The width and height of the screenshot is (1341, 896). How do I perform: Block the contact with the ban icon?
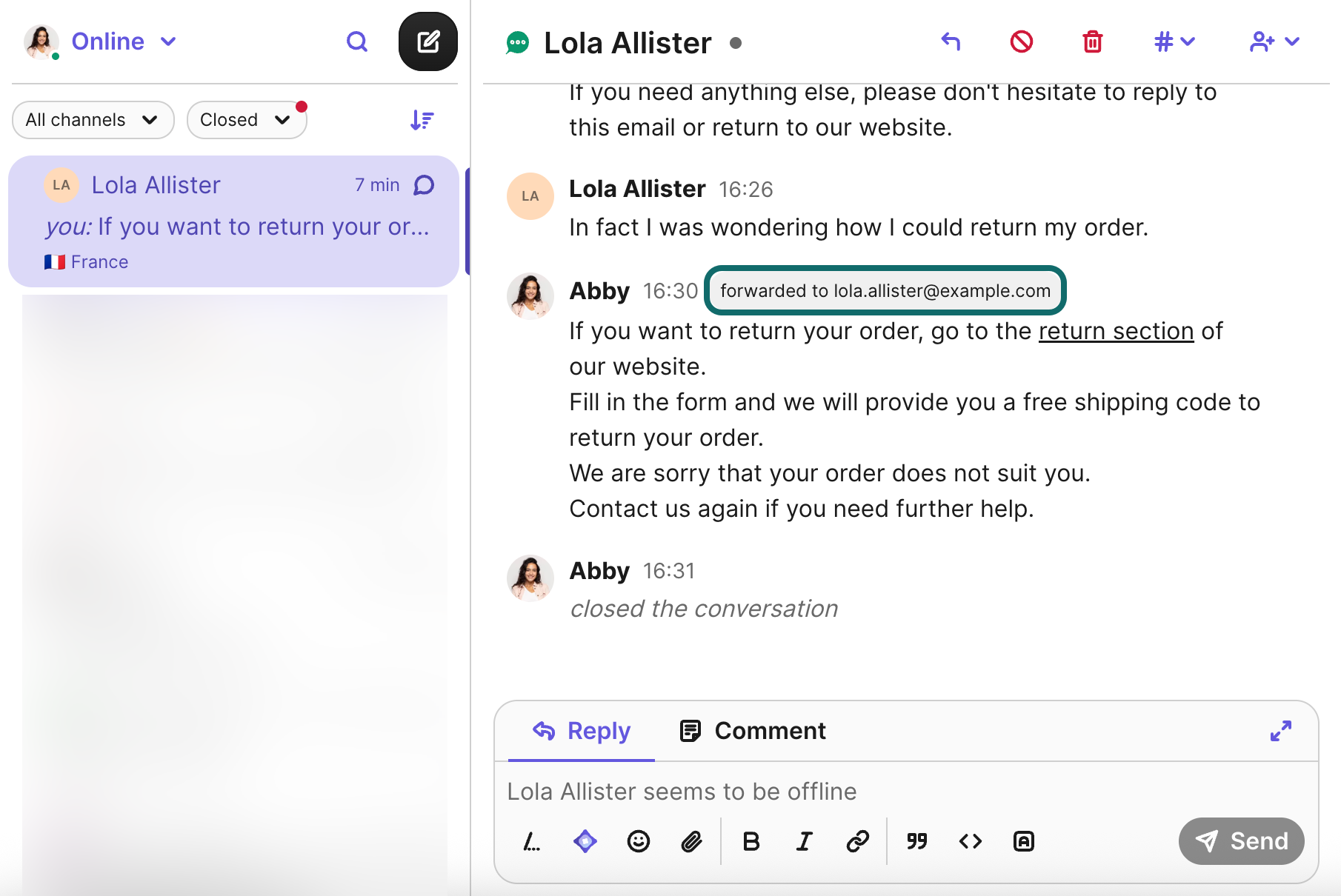(x=1021, y=41)
